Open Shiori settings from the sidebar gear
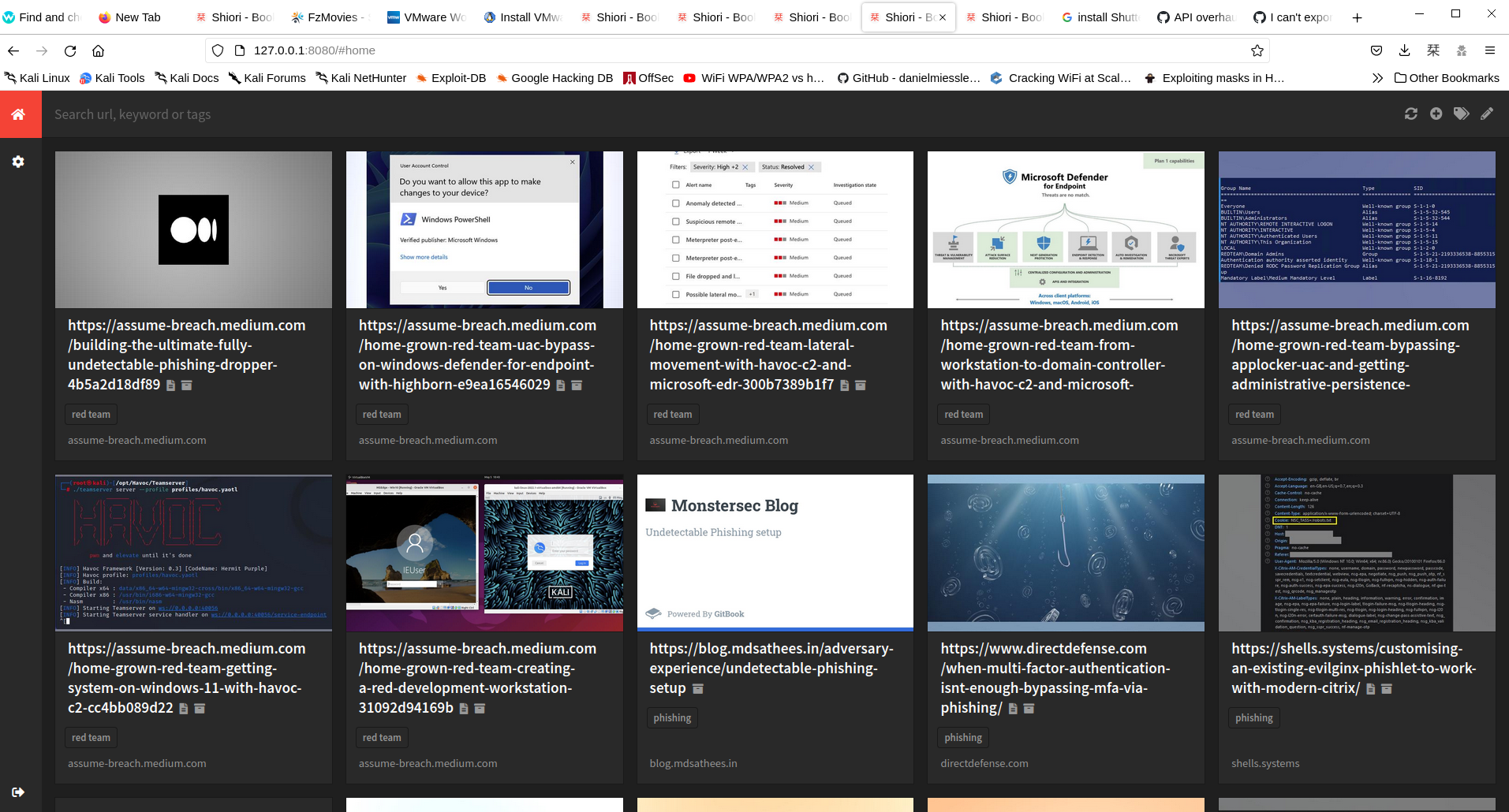The width and height of the screenshot is (1509, 812). [x=18, y=162]
